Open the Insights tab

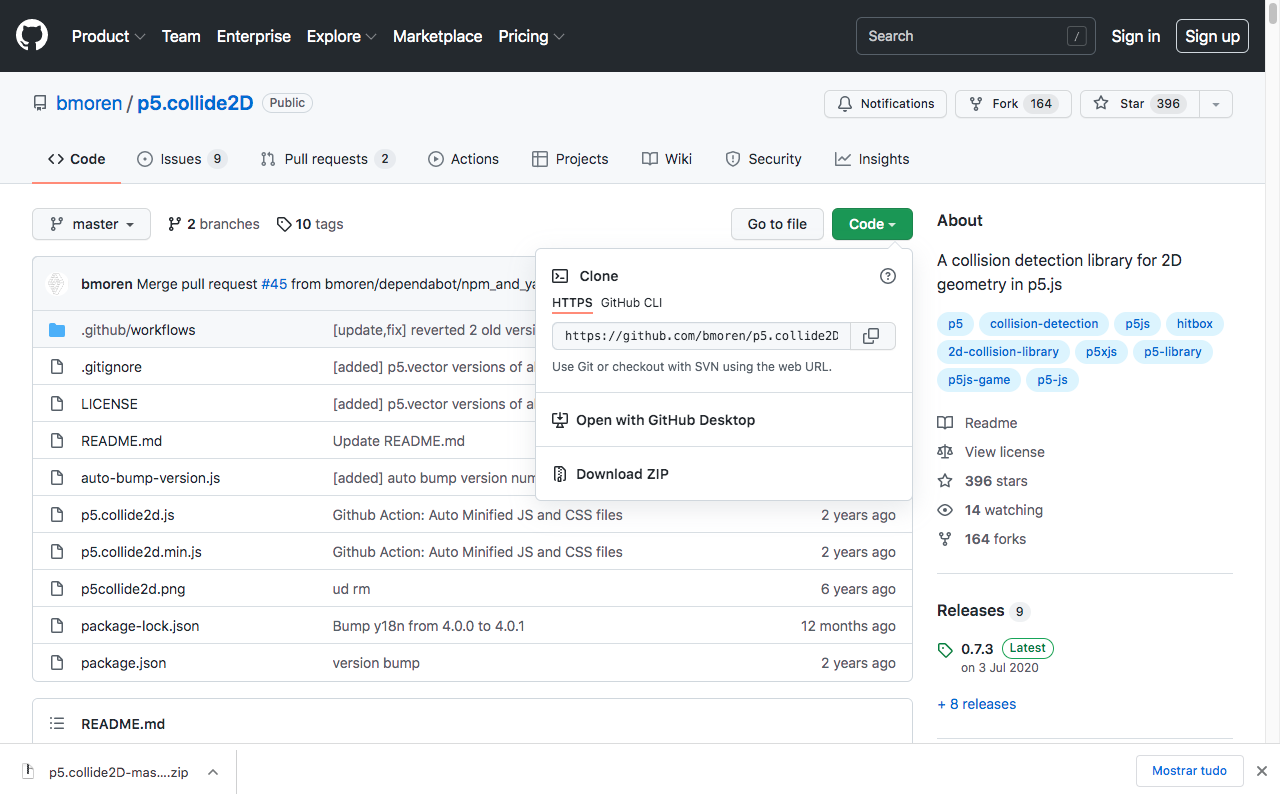pos(872,159)
